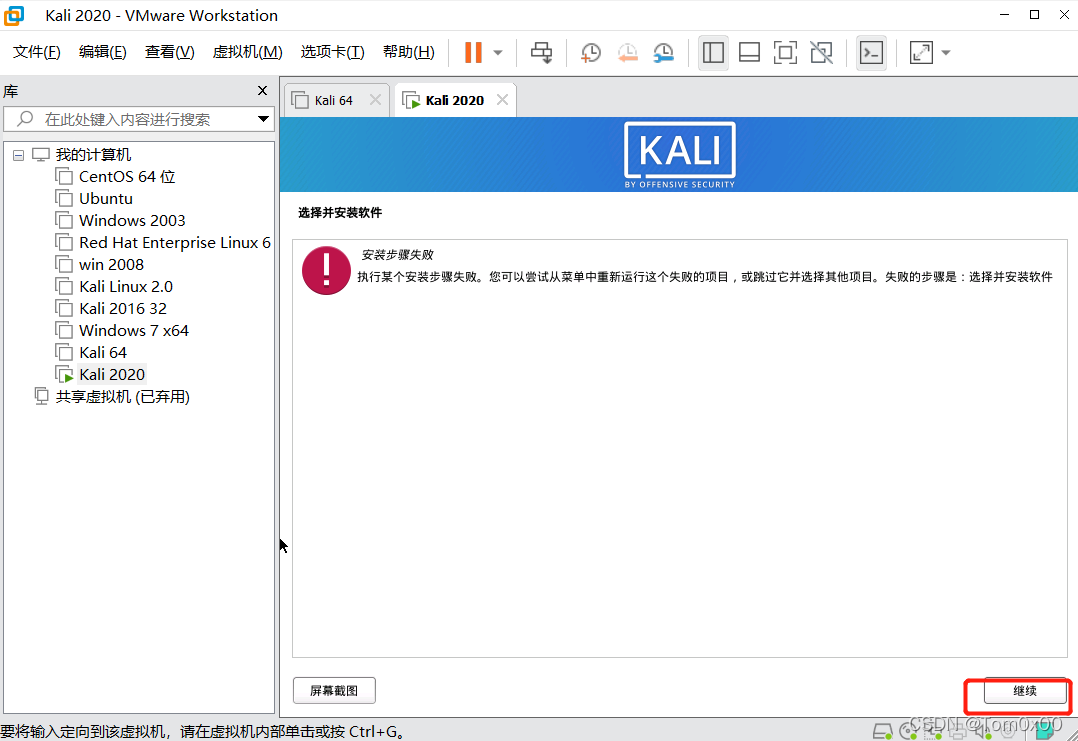The image size is (1078, 741).
Task: Select the Ubuntu virtual machine
Action: tap(106, 199)
